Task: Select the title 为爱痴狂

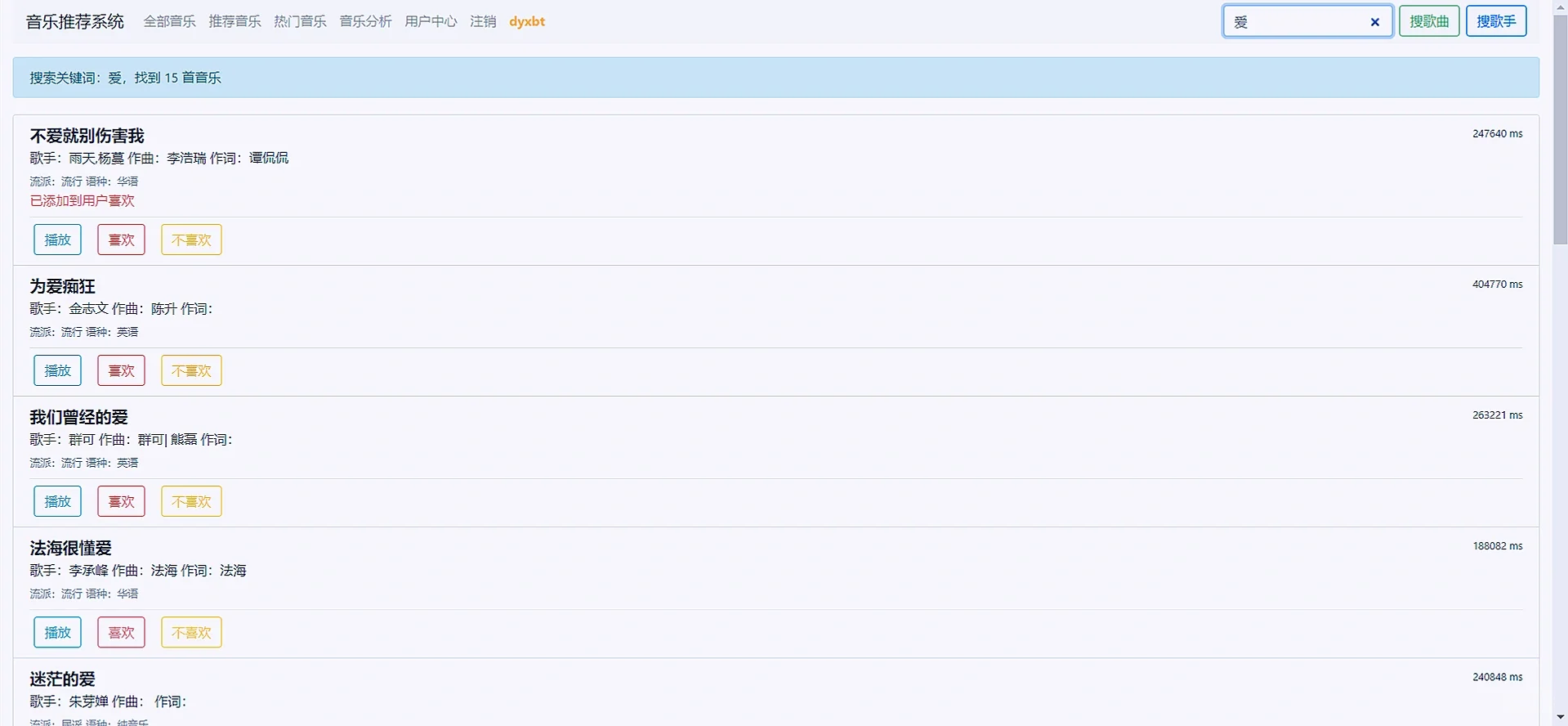Action: (63, 286)
